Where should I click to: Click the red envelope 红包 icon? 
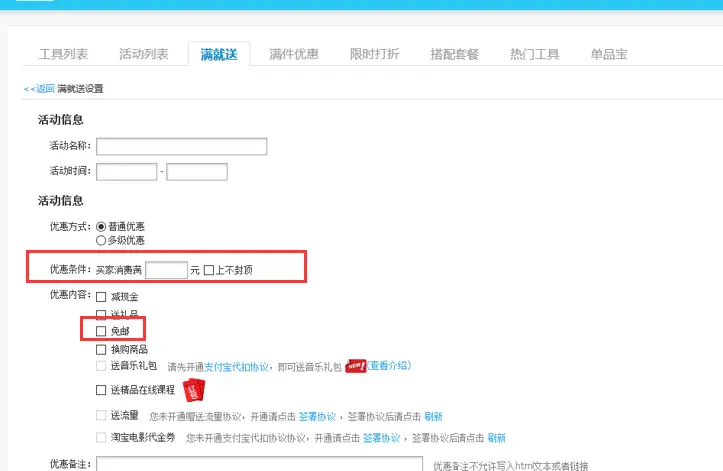pos(194,390)
